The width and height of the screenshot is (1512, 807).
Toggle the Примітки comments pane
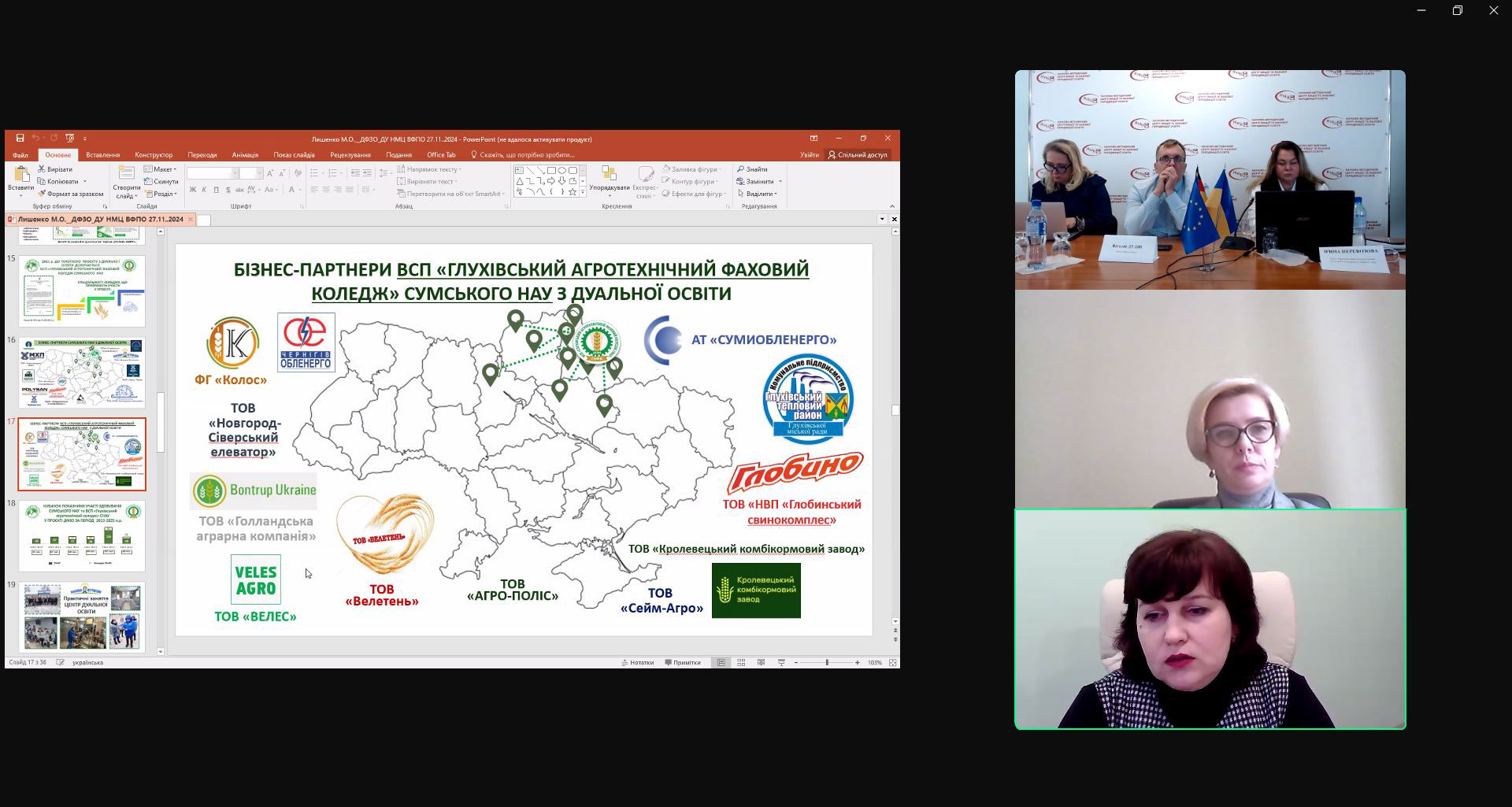[x=683, y=663]
